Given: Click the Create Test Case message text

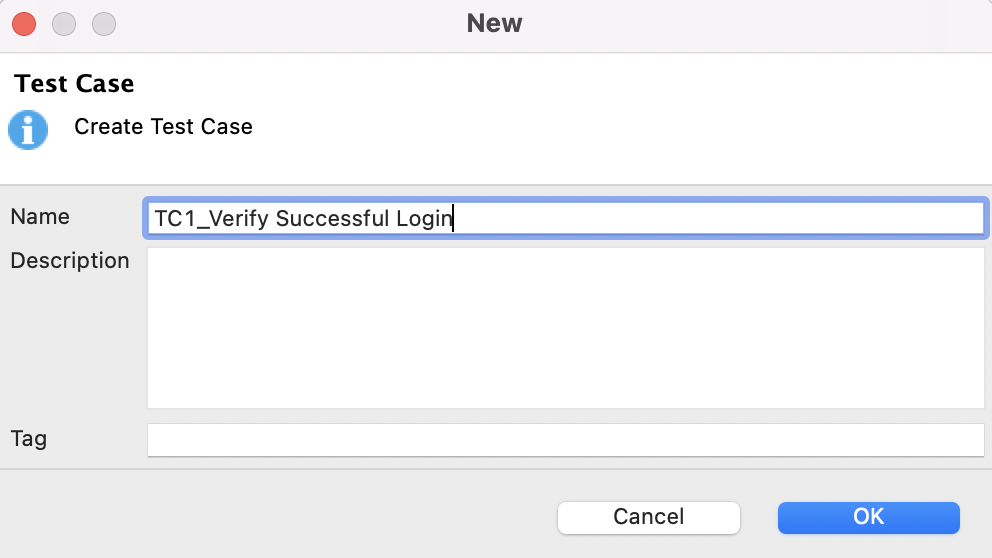Looking at the screenshot, I should [x=163, y=127].
